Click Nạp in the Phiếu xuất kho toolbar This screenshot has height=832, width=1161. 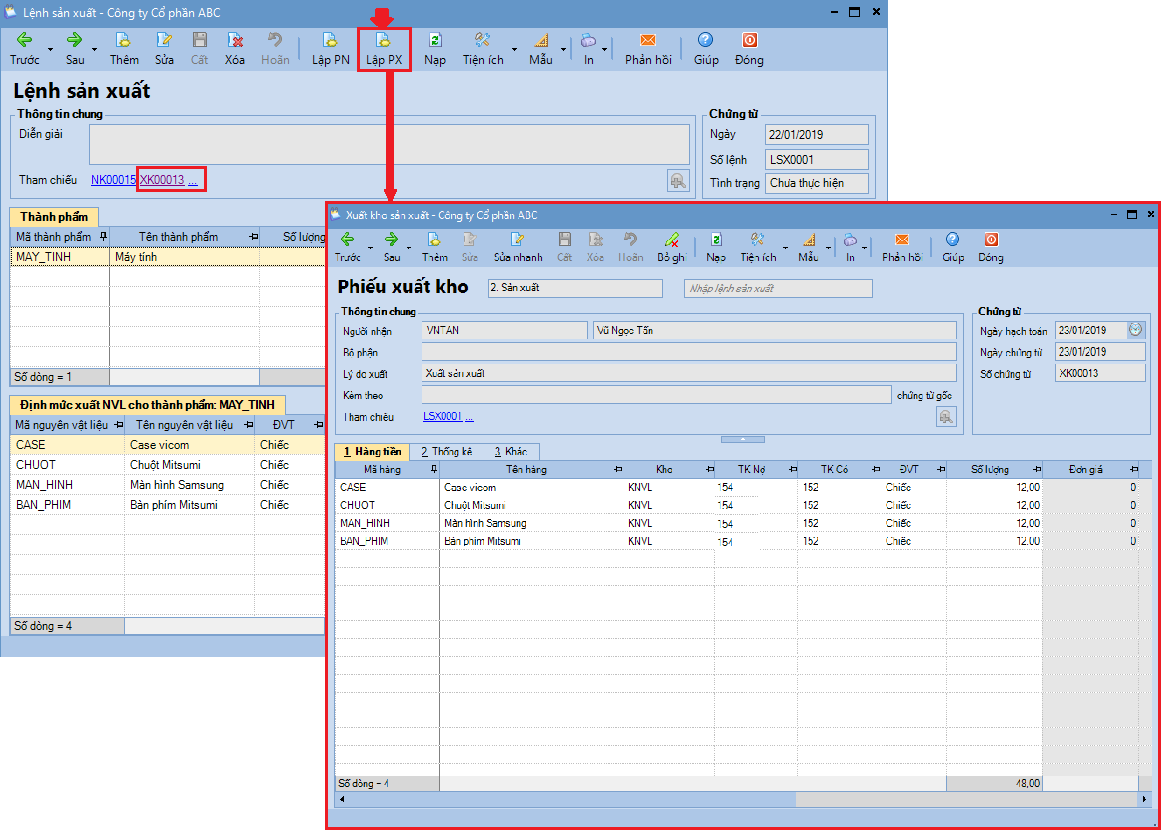click(716, 247)
